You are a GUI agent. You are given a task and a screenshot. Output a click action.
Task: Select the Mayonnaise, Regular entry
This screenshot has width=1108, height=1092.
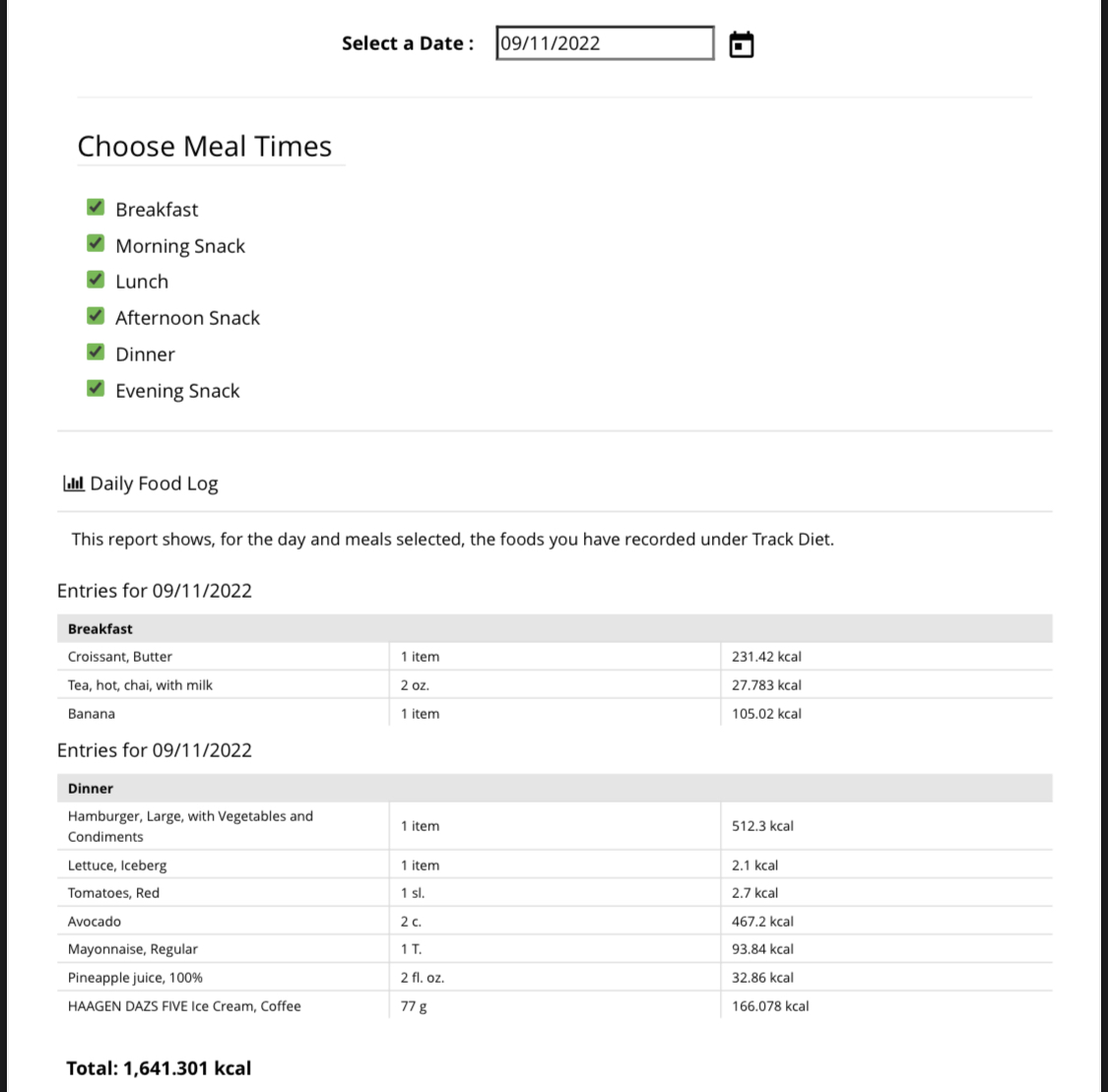(133, 949)
